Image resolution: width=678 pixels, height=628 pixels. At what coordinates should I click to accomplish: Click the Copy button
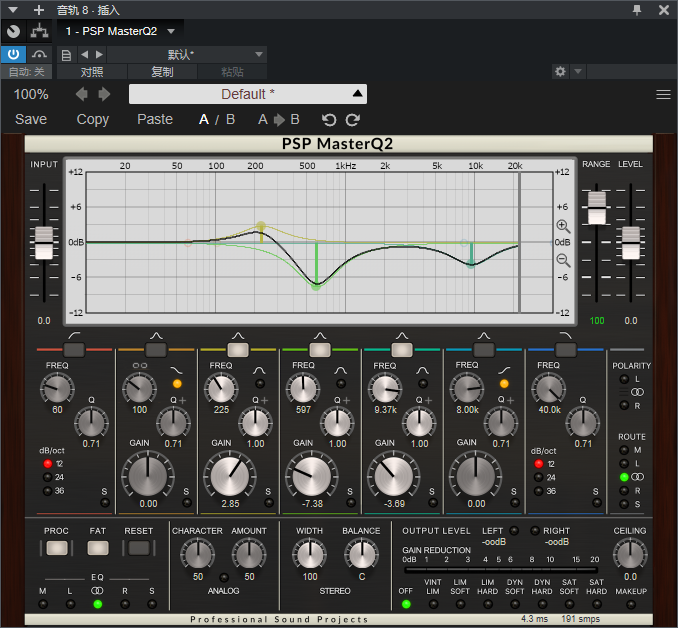tap(93, 120)
